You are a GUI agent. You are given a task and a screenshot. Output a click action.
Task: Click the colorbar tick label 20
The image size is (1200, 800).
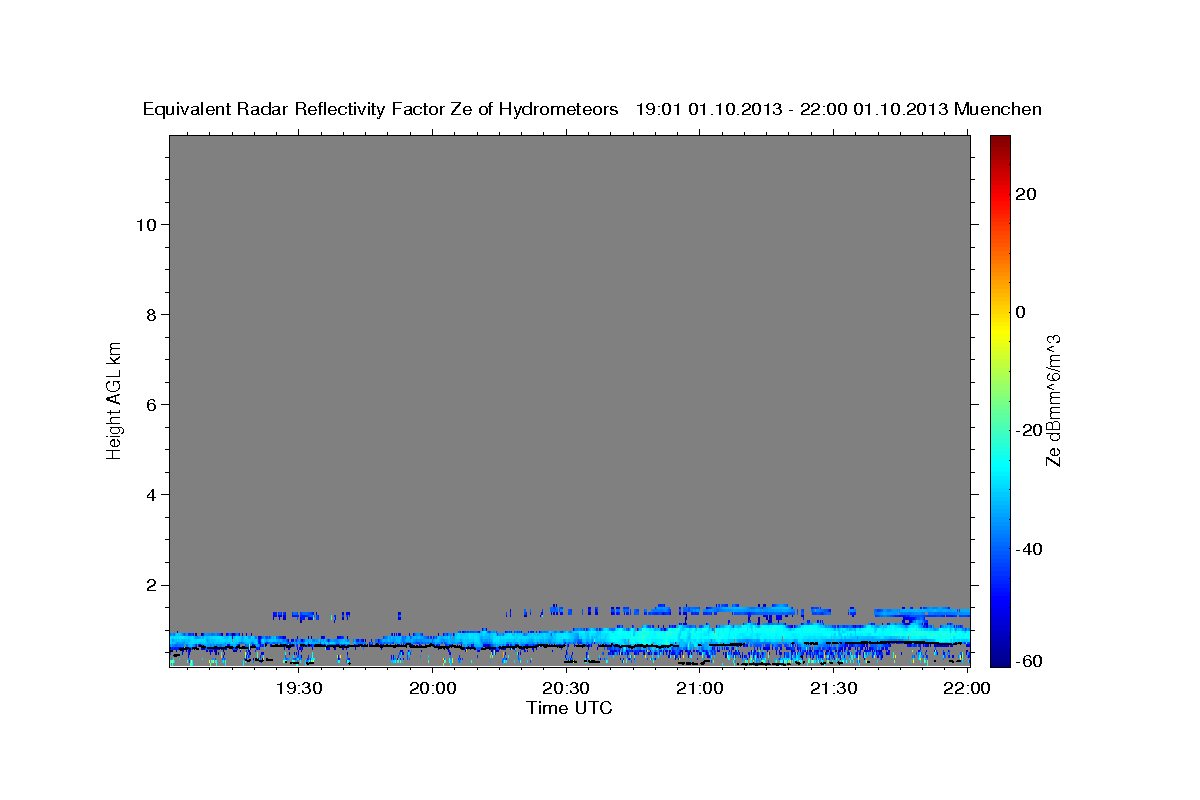pos(1027,194)
